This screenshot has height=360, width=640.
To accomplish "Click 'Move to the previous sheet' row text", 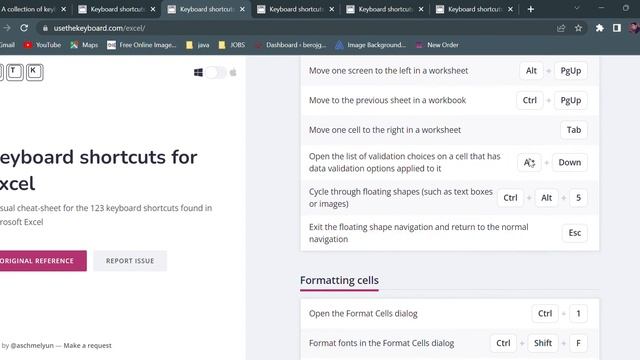I will 387,100.
